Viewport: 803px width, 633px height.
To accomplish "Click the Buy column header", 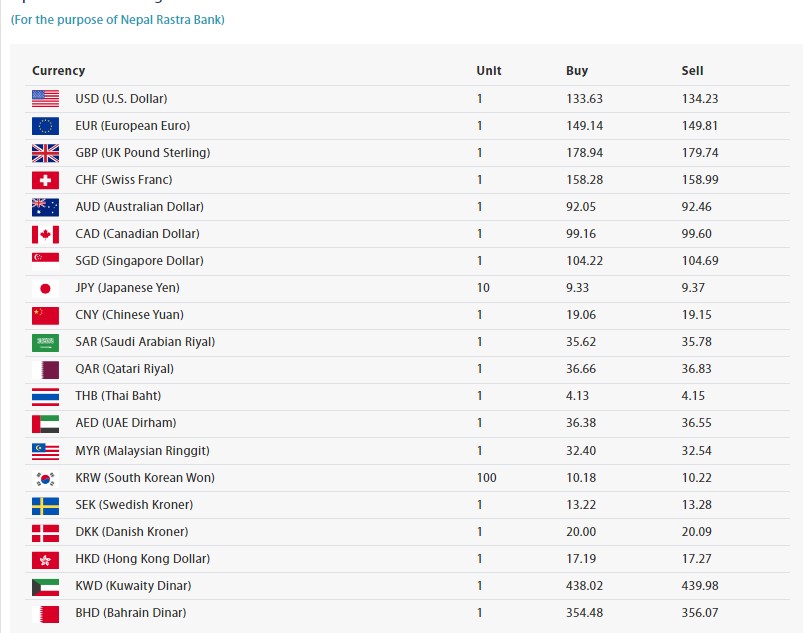I will [x=577, y=71].
